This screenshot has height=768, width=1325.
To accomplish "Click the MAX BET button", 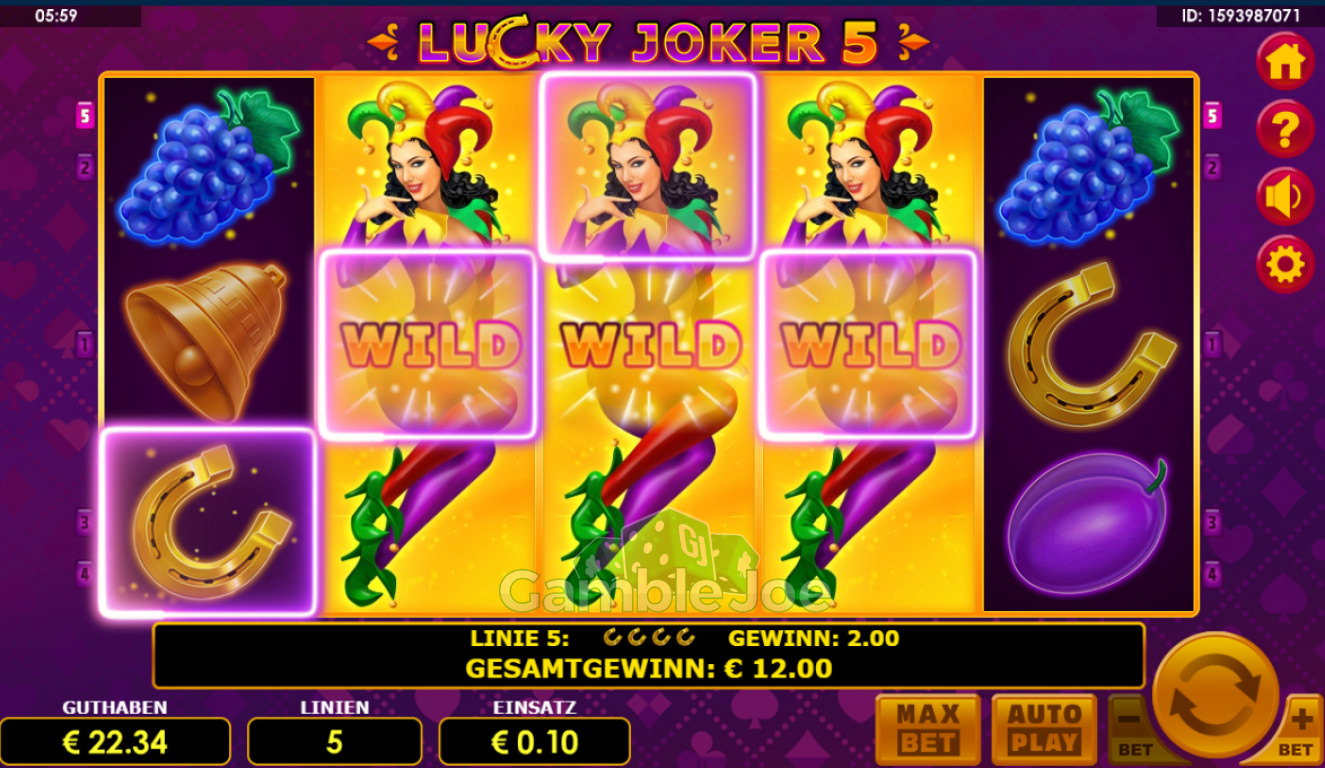I will [927, 729].
